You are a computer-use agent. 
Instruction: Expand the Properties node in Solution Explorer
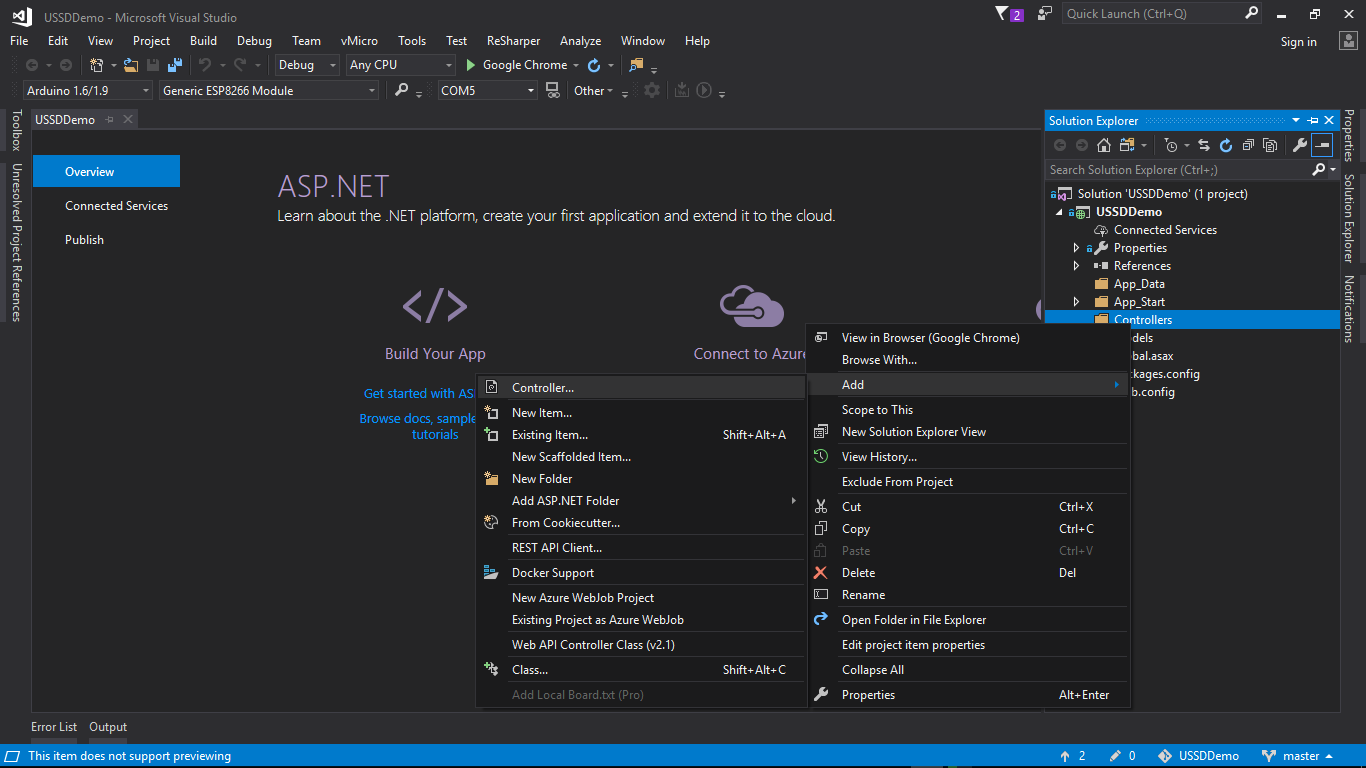point(1076,248)
